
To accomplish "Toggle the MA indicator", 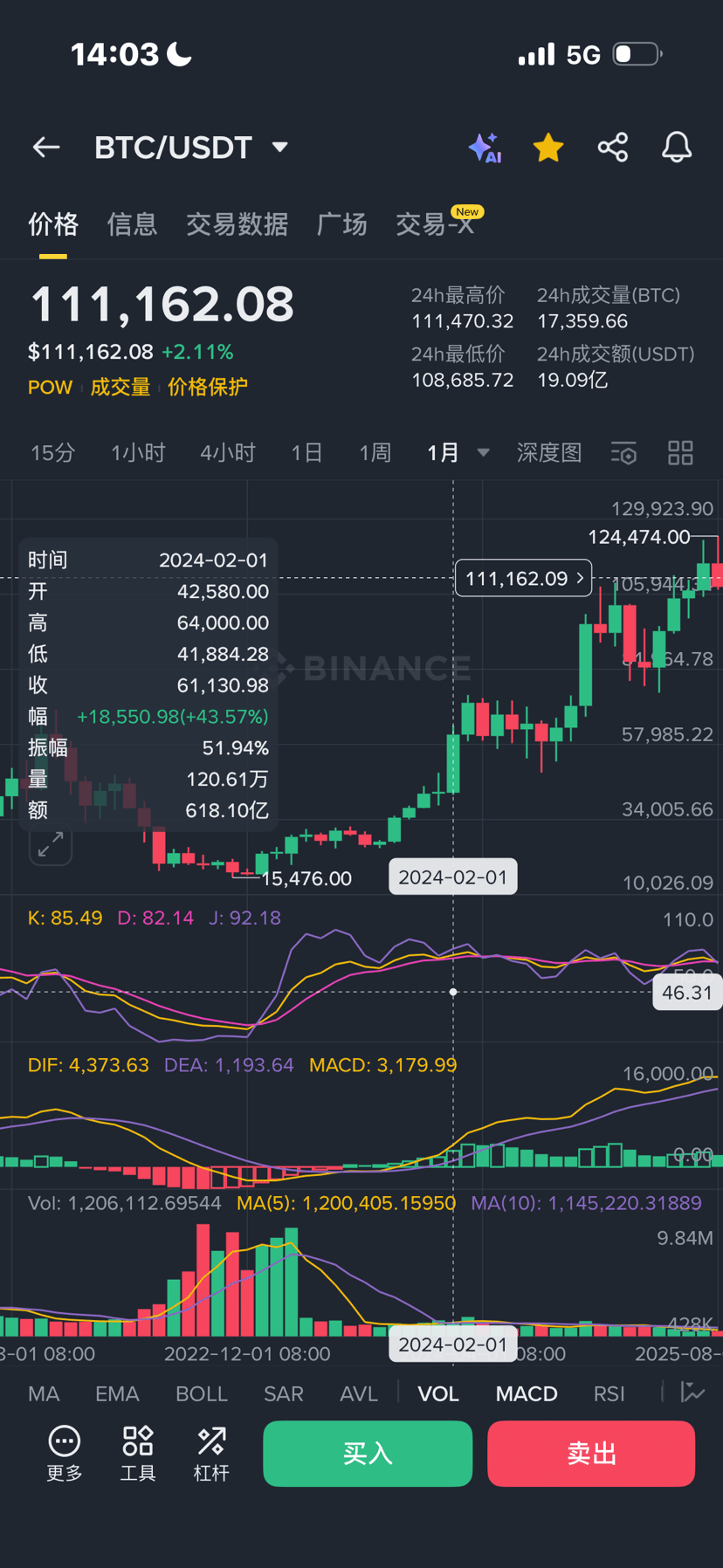I will point(44,1393).
